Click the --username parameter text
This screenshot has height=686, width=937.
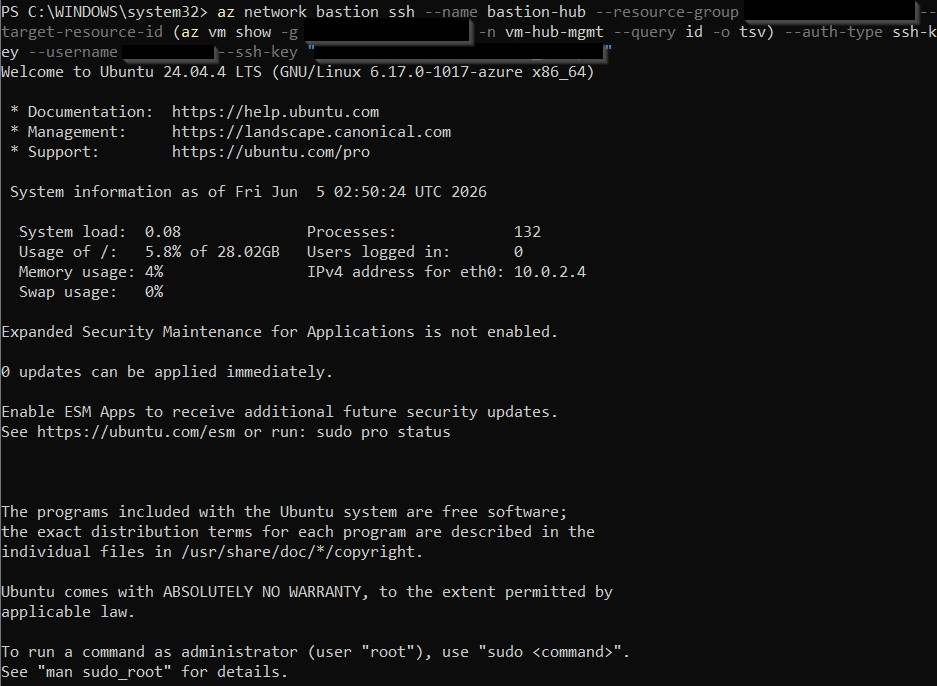click(x=73, y=52)
